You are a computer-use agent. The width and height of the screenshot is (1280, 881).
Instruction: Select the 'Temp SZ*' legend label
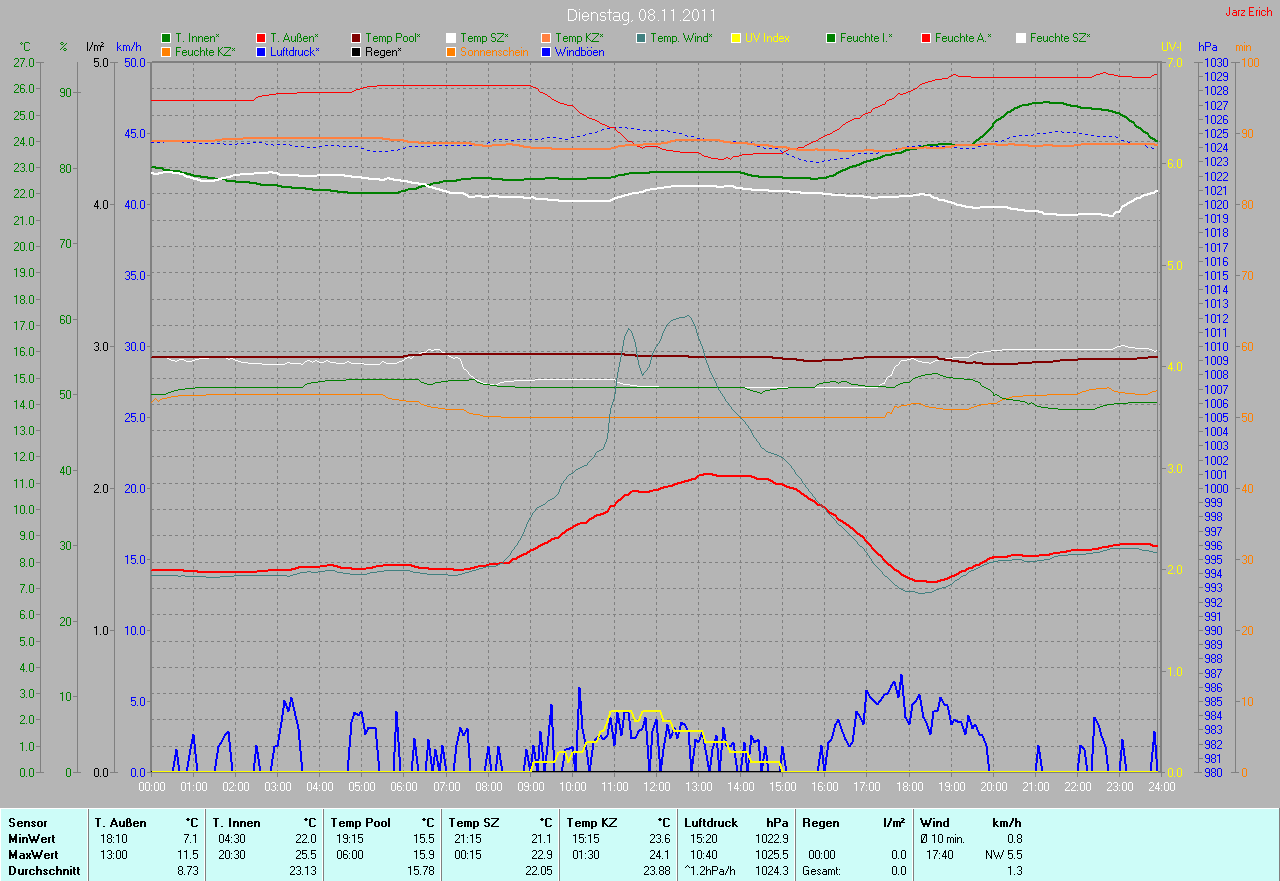(x=485, y=38)
